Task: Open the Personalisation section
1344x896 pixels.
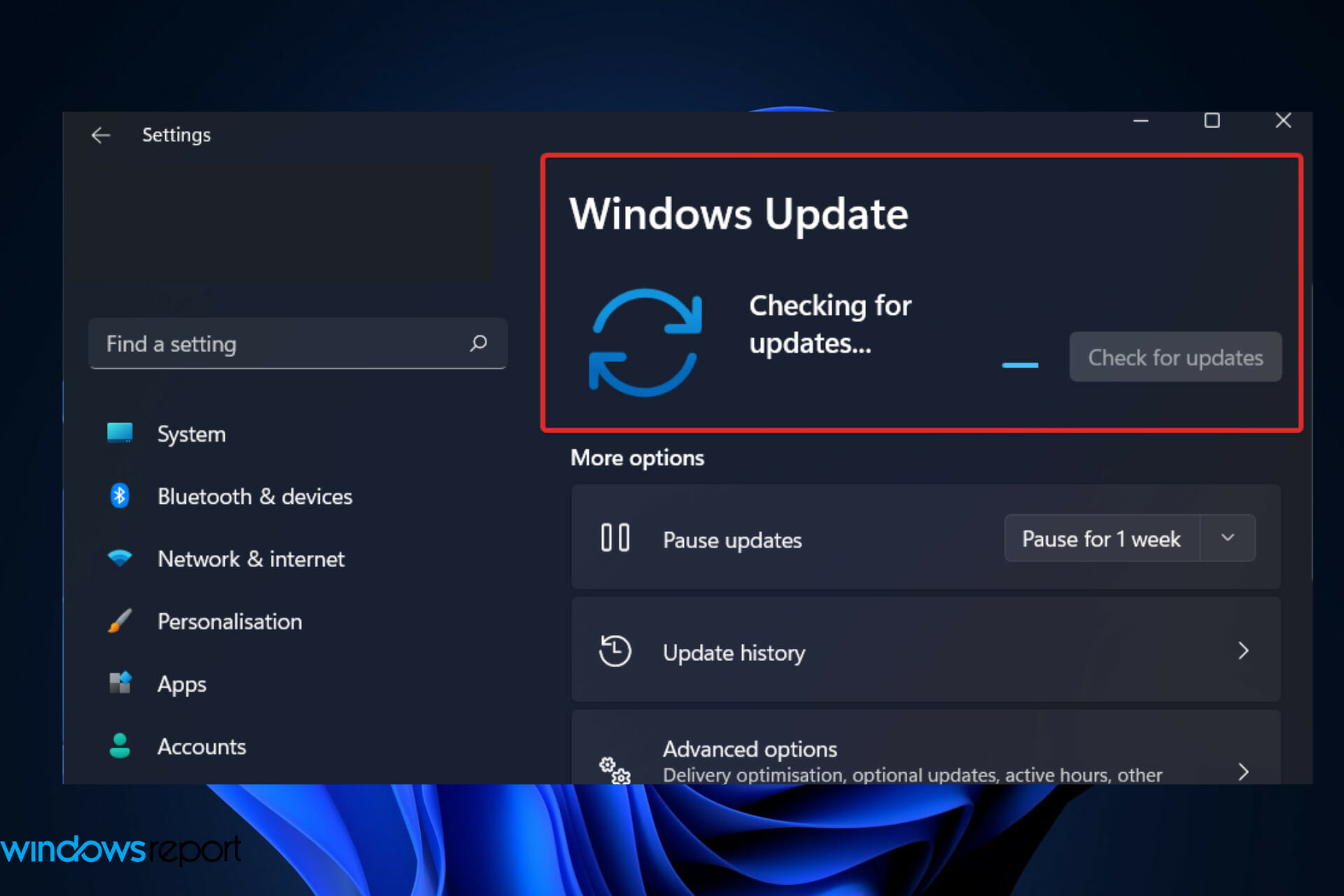Action: click(230, 622)
